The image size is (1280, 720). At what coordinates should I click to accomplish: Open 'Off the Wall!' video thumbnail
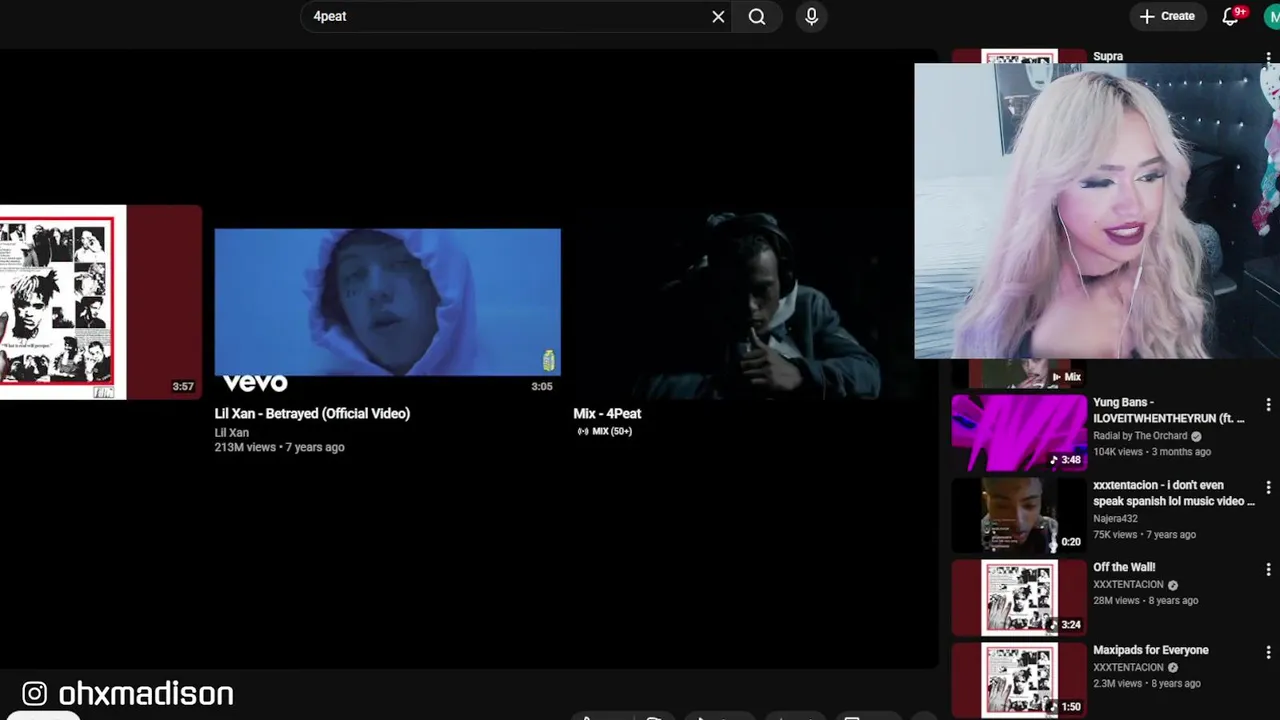coord(1018,598)
